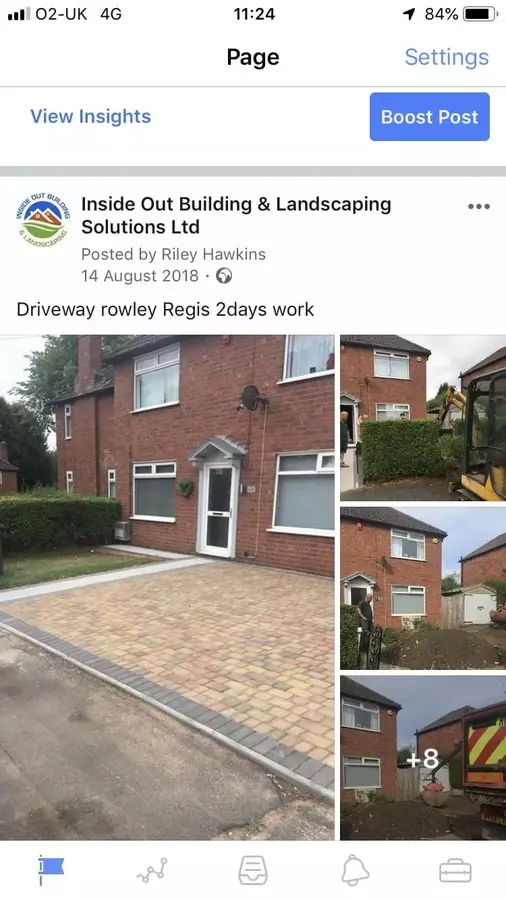Open the toolbox briefcase tab
This screenshot has height=900, width=506.
[x=456, y=871]
